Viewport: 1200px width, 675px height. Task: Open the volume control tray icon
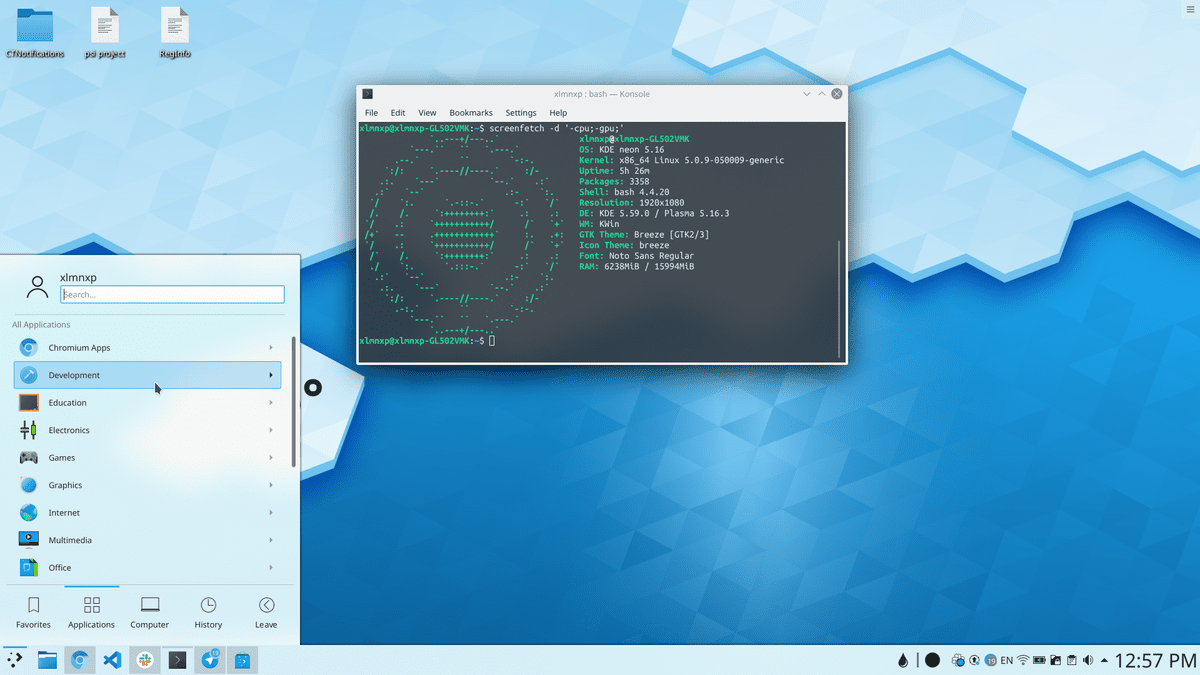point(1087,660)
